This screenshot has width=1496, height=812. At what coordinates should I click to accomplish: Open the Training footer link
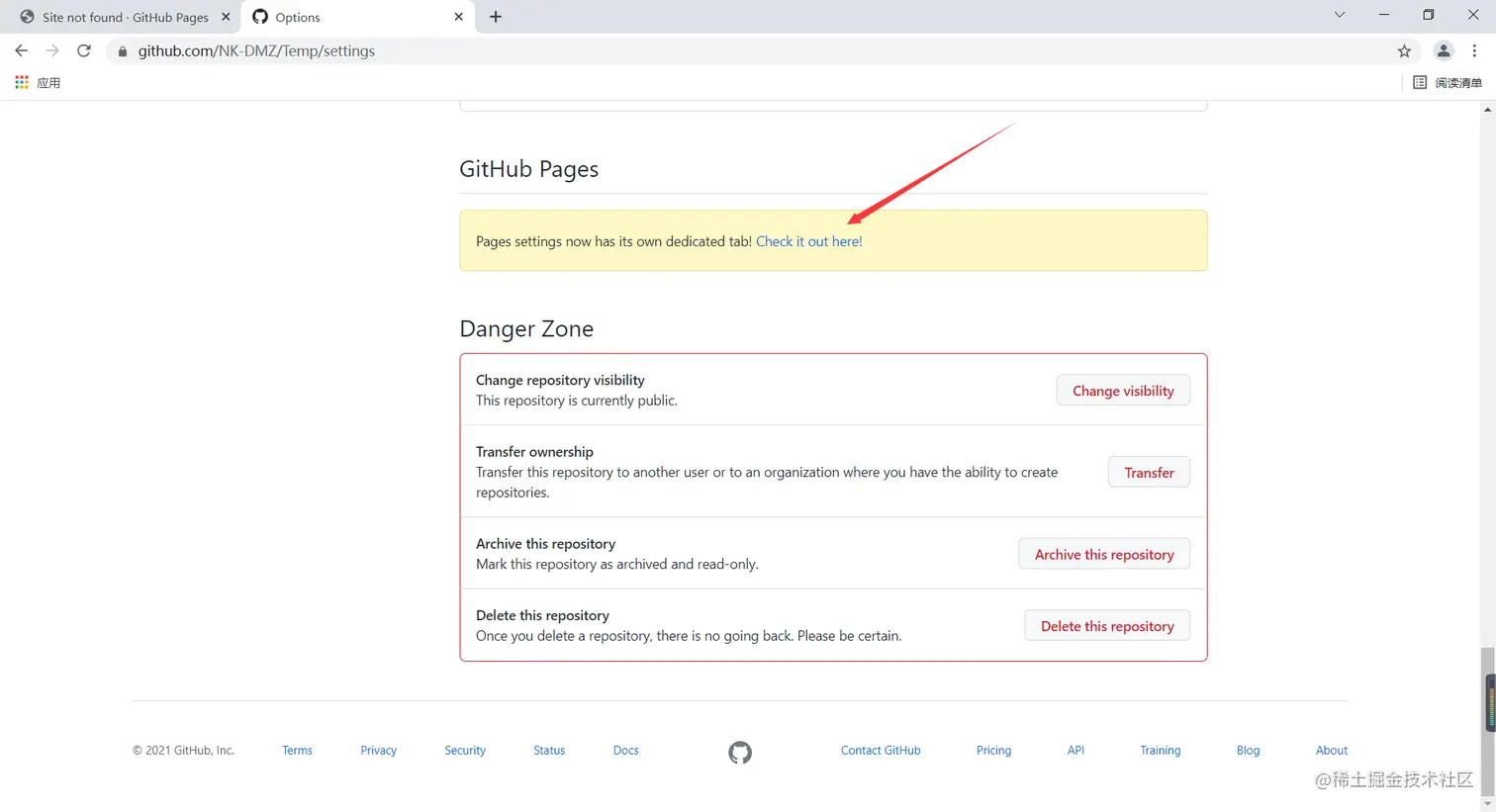(1160, 751)
